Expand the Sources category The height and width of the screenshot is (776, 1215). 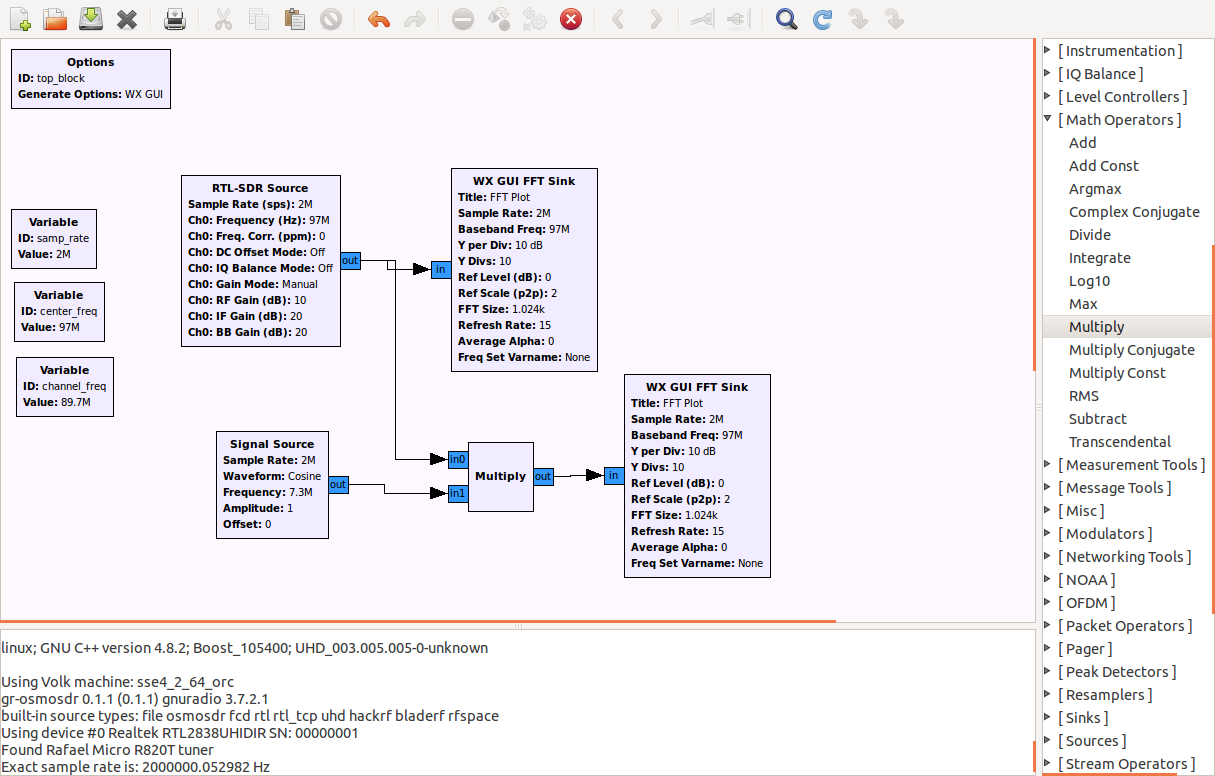(x=1048, y=741)
